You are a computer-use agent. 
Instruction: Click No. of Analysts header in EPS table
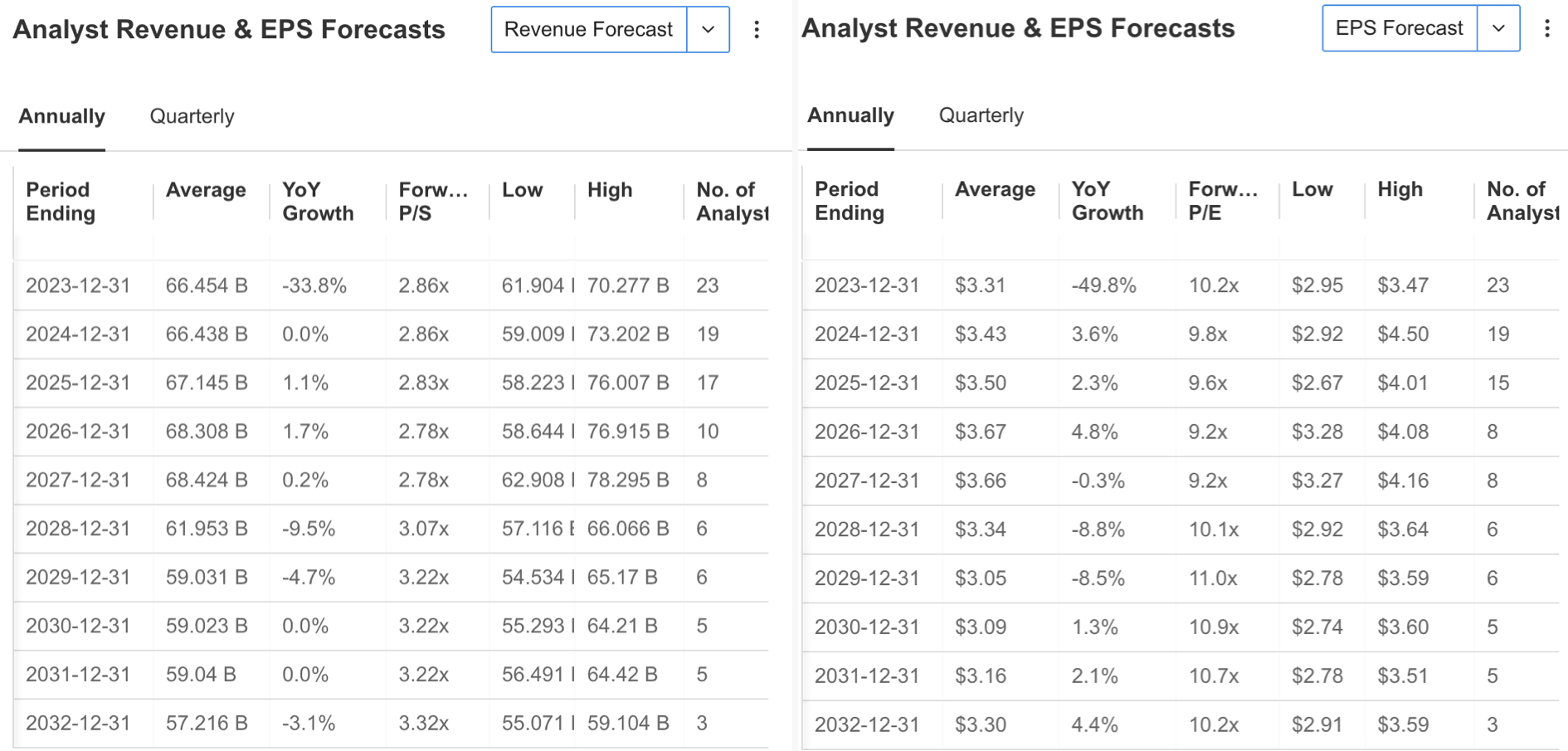[1522, 201]
